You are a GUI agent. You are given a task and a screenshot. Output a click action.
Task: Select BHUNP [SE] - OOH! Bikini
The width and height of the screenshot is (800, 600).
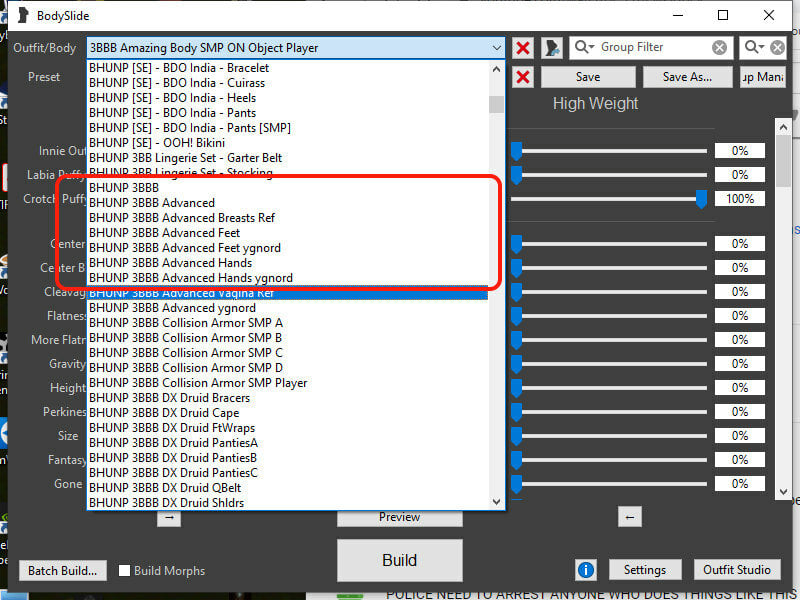point(287,143)
